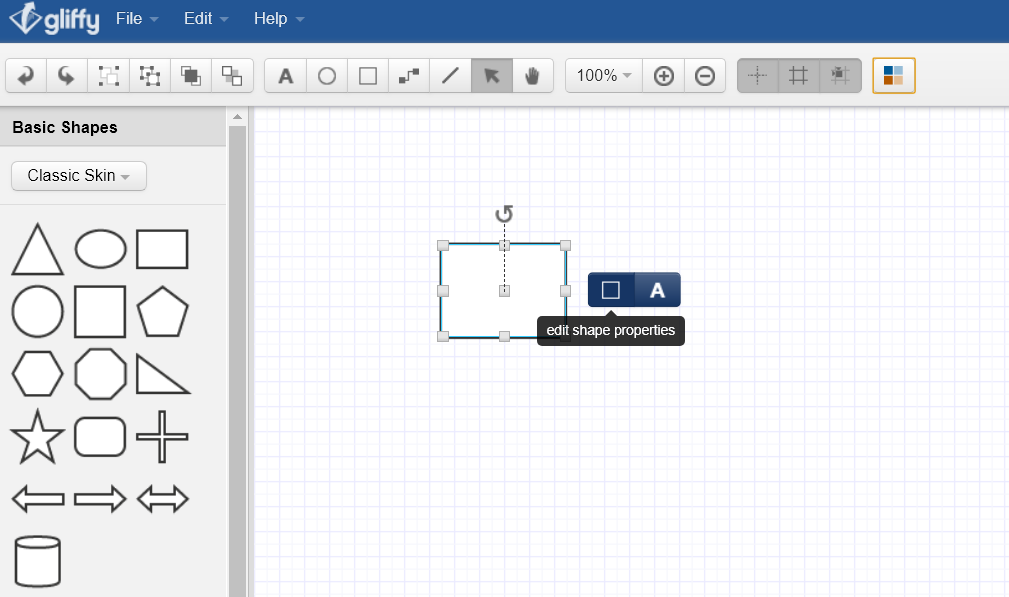The image size is (1009, 597).
Task: Pick the cross shape from library
Action: tap(162, 437)
